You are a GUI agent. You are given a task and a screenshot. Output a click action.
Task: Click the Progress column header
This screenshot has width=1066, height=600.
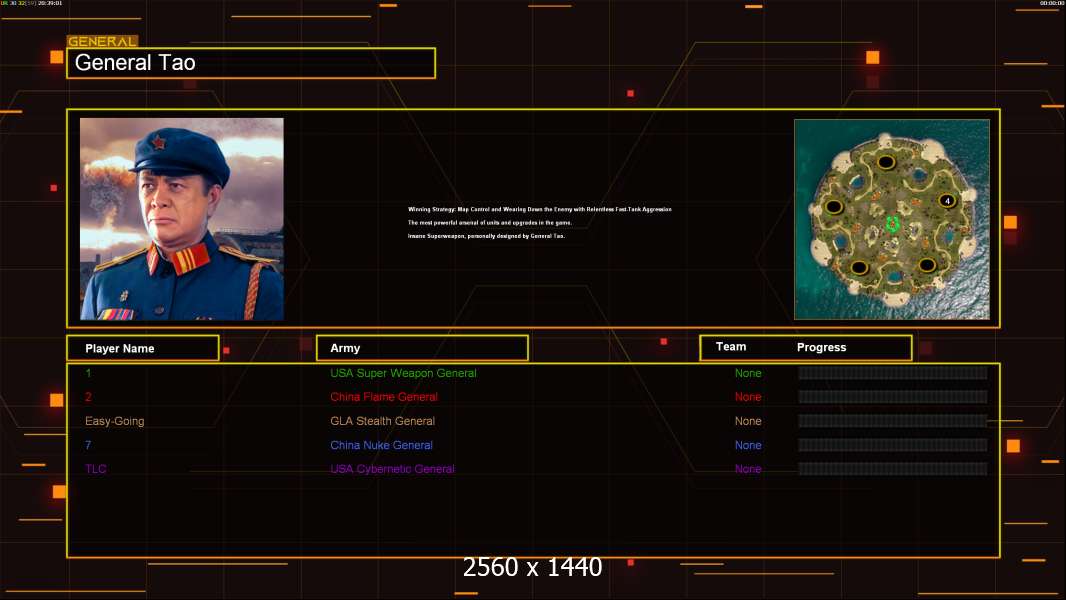pyautogui.click(x=821, y=347)
